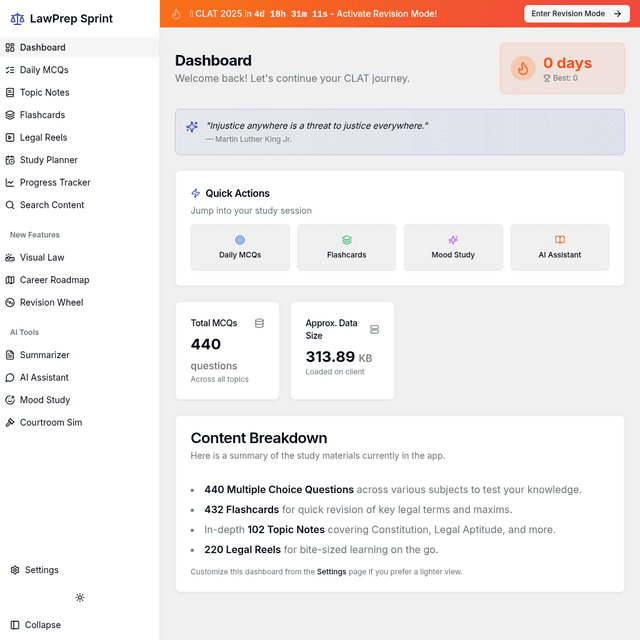Screen dimensions: 640x640
Task: Open Legal Reels from the sidebar
Action: [x=45, y=138]
